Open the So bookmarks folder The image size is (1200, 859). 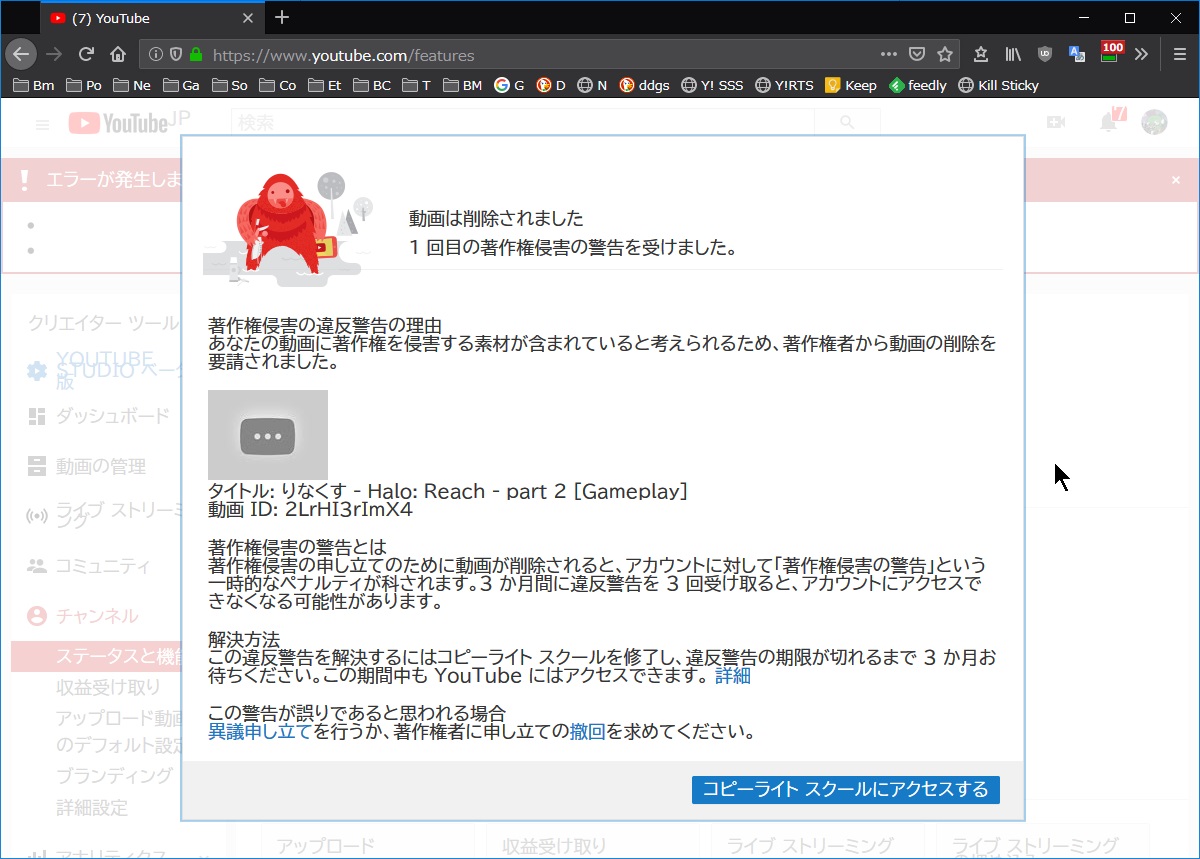click(x=229, y=85)
